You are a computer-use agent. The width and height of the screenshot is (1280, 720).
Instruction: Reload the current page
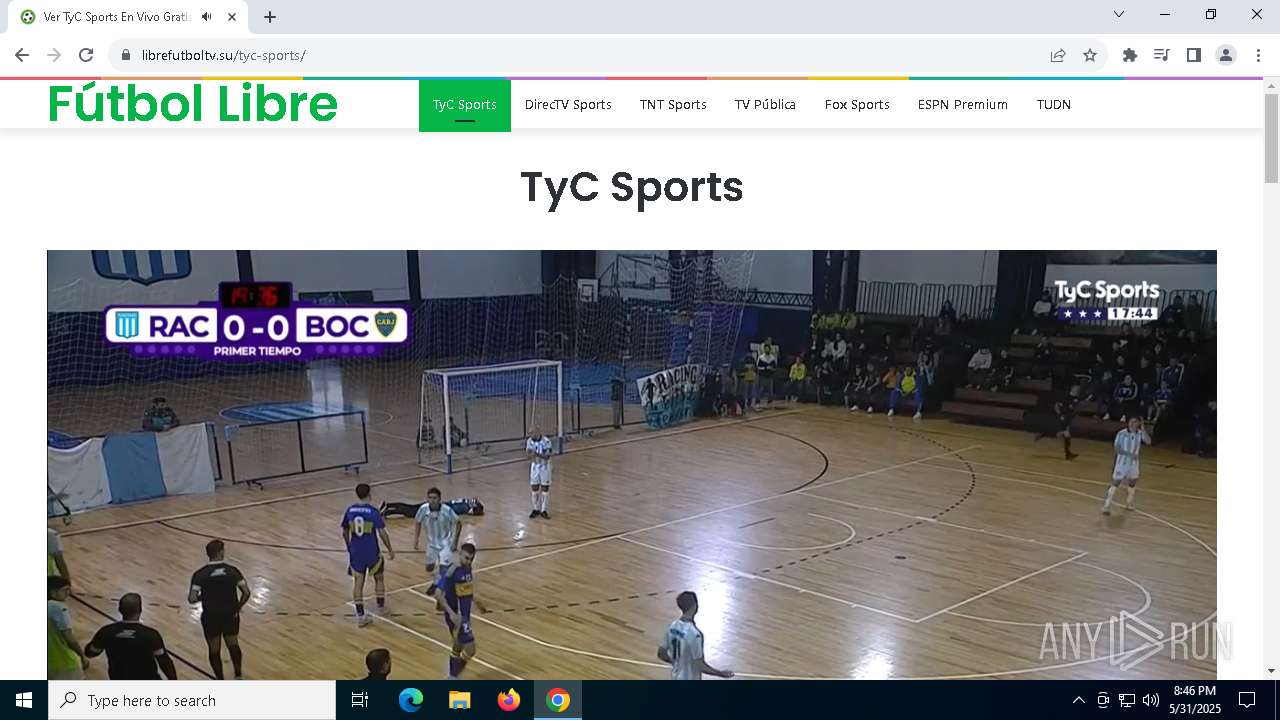pyautogui.click(x=86, y=55)
